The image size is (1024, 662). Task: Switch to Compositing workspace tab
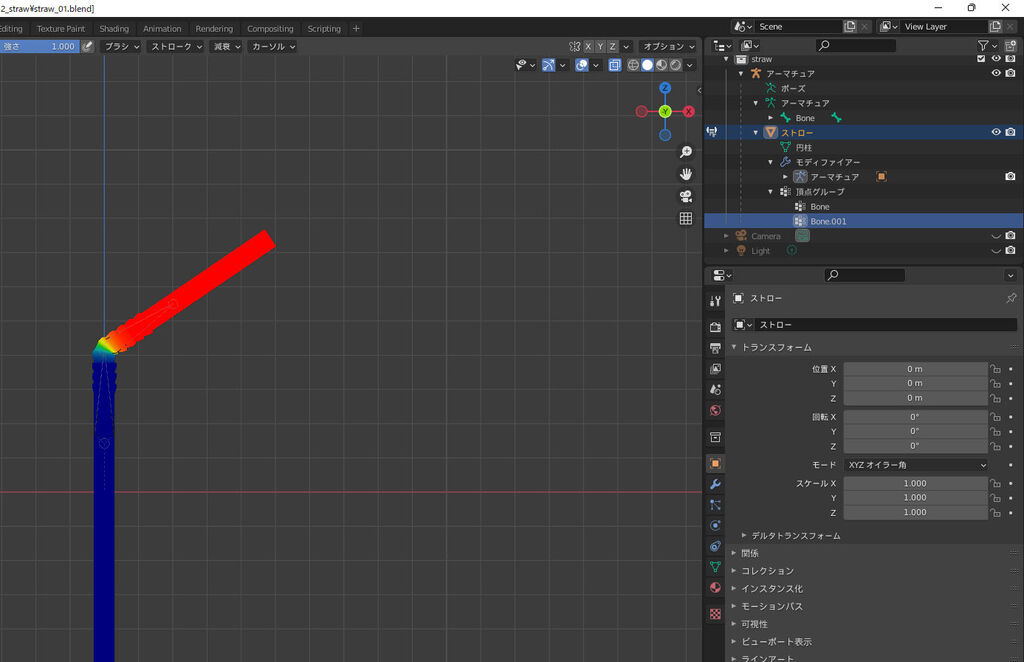tap(270, 29)
